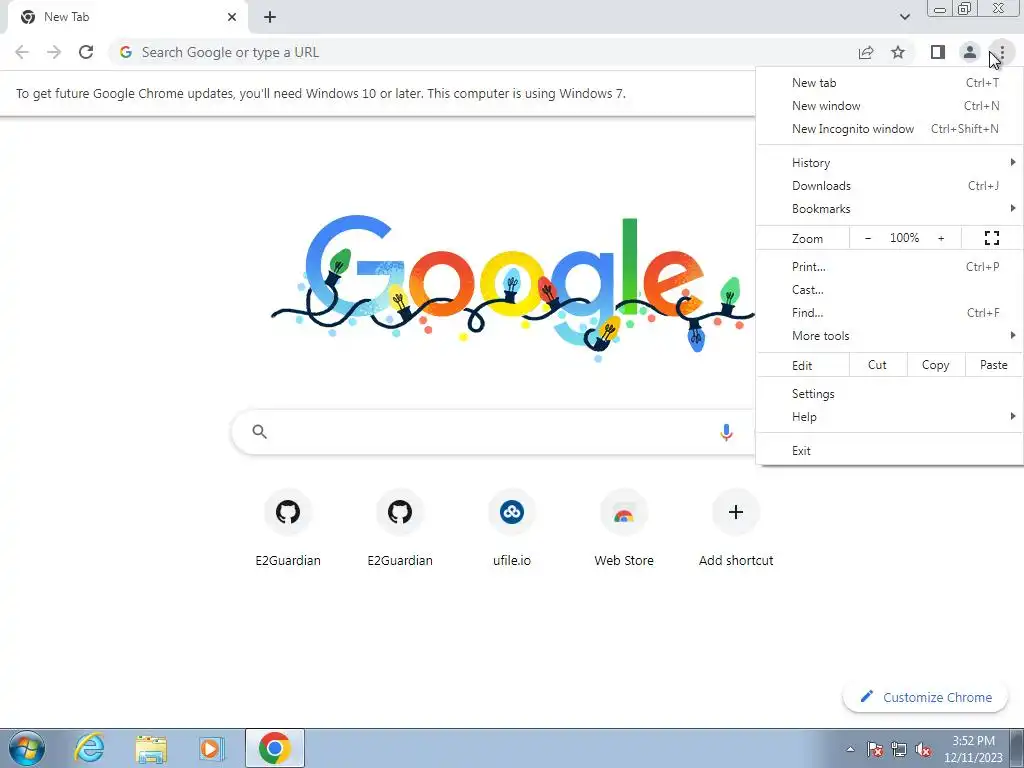
Task: Open the Web Store shortcut
Action: 624,529
